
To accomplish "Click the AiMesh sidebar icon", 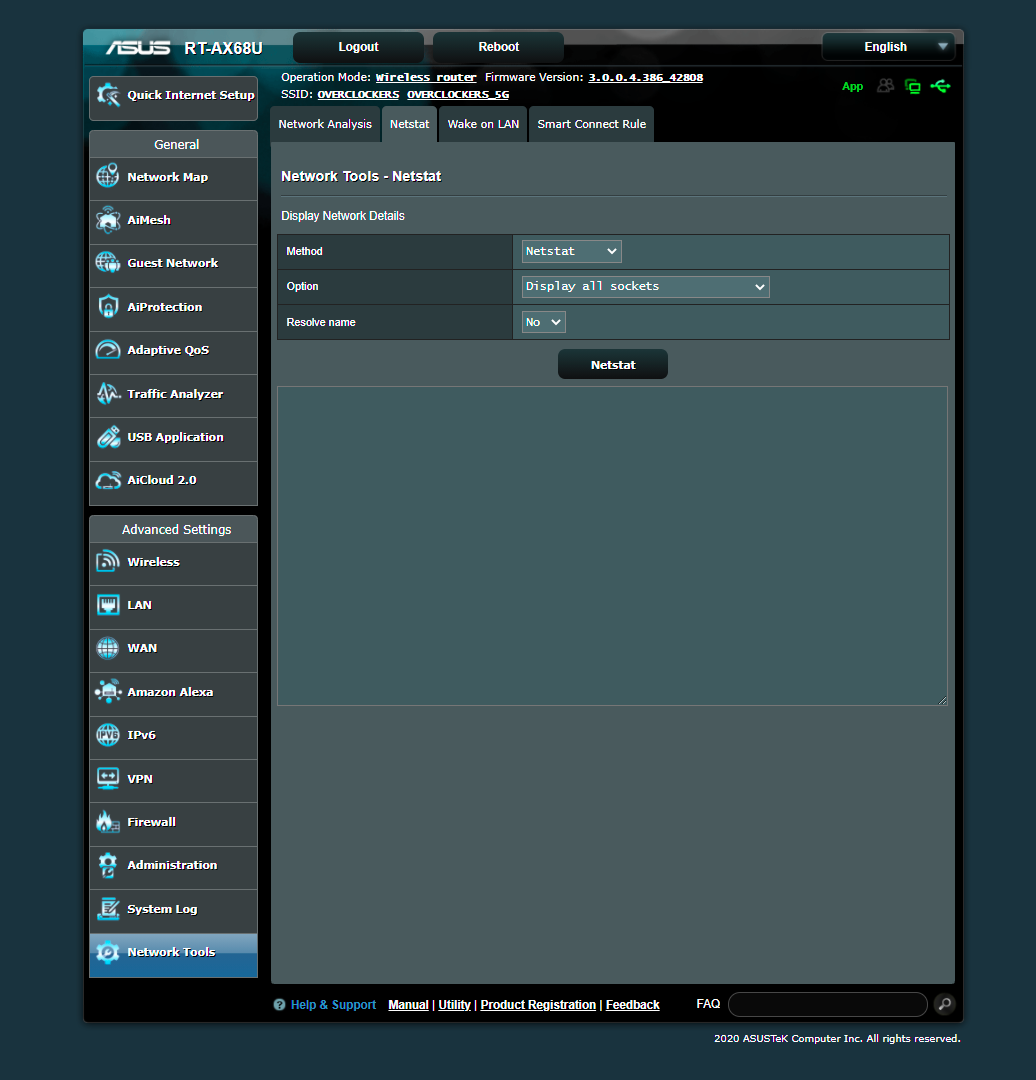I will pyautogui.click(x=108, y=220).
